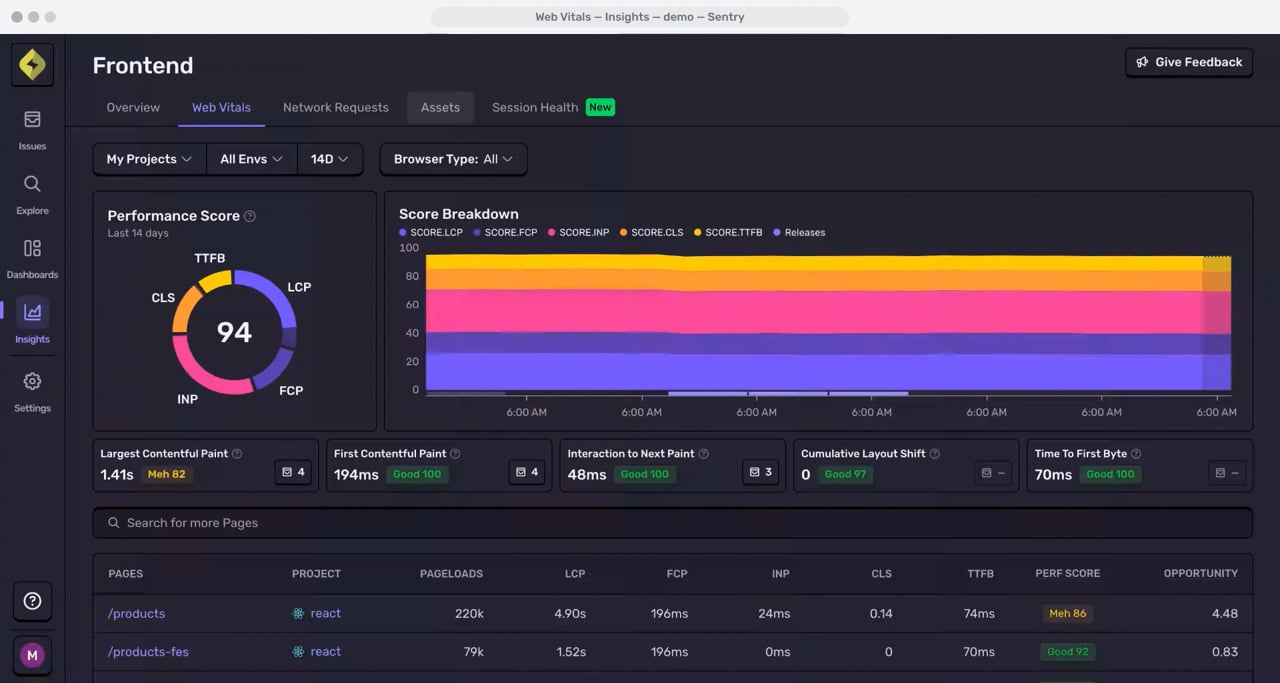Toggle the SCORE.INP legend series
This screenshot has width=1280, height=683.
tap(579, 232)
